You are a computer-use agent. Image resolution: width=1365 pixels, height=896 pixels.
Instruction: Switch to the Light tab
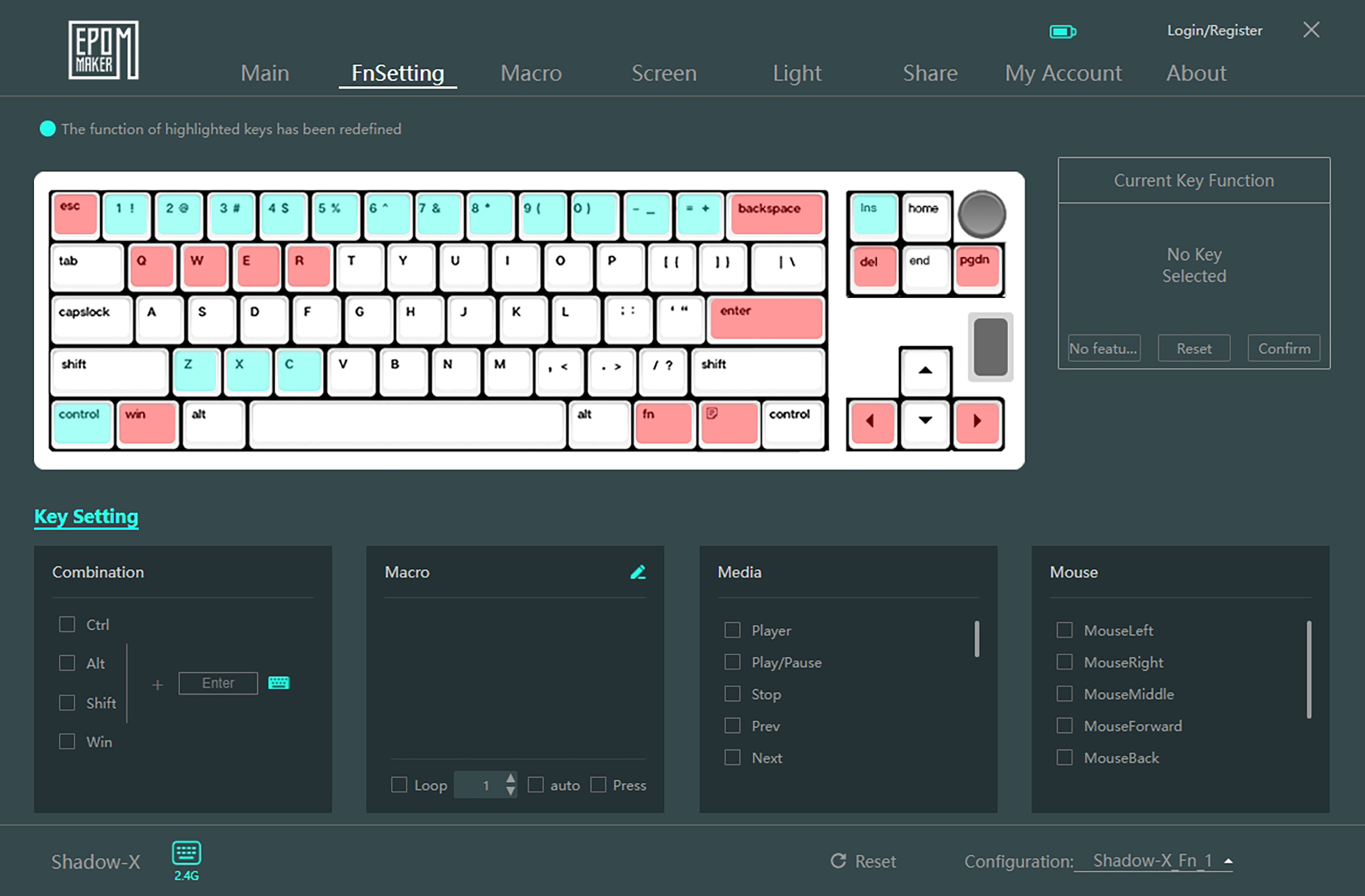[x=796, y=73]
